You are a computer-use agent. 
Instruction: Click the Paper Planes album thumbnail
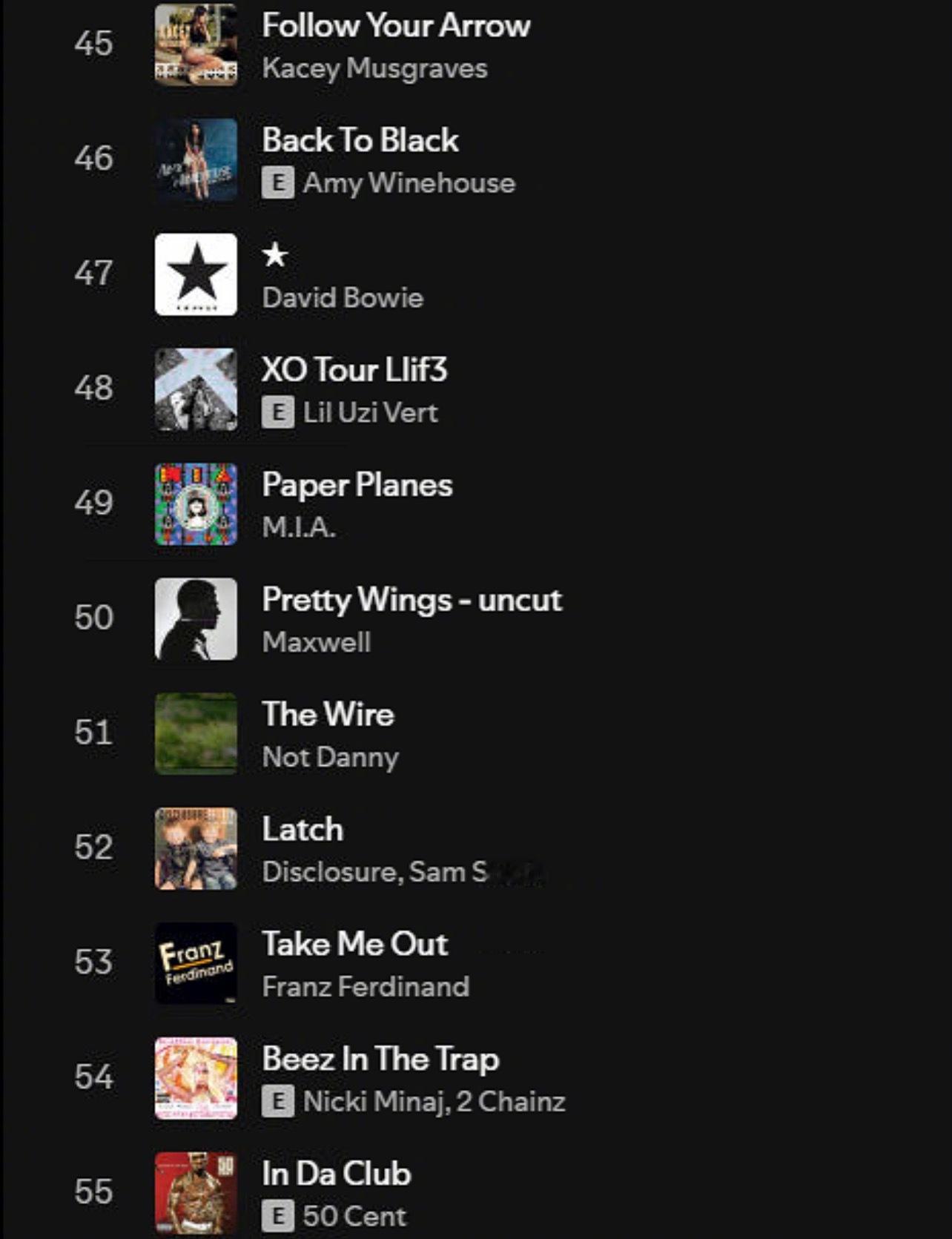coord(196,504)
